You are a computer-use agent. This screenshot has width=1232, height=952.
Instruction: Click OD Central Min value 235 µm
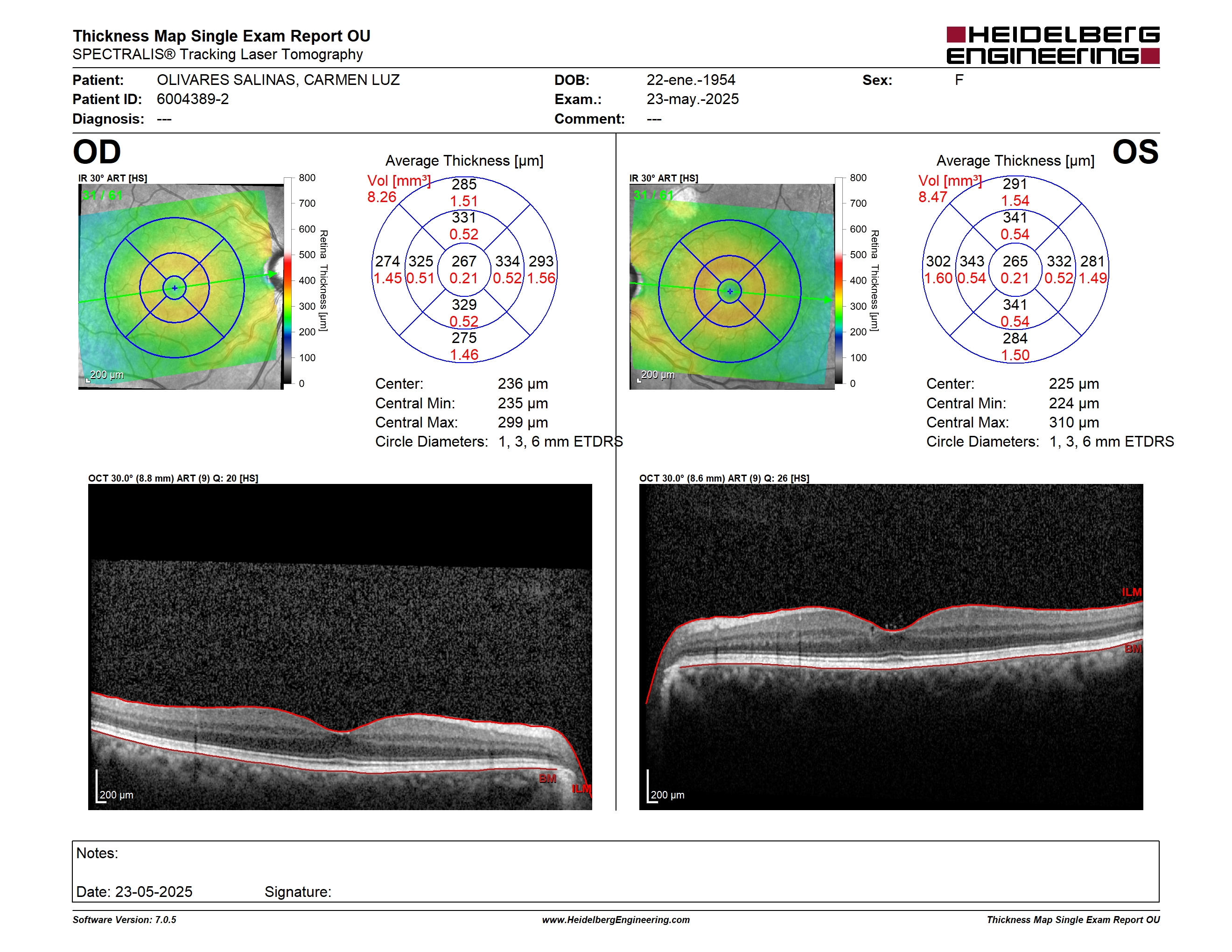(x=523, y=403)
